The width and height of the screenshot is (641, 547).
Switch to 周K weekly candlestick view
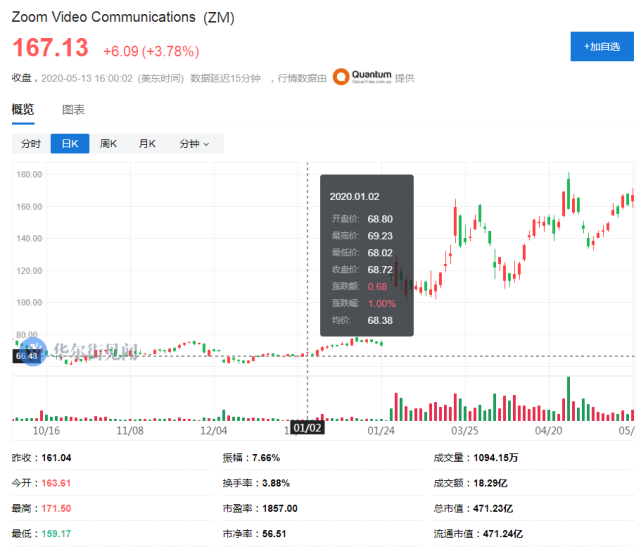pos(108,143)
